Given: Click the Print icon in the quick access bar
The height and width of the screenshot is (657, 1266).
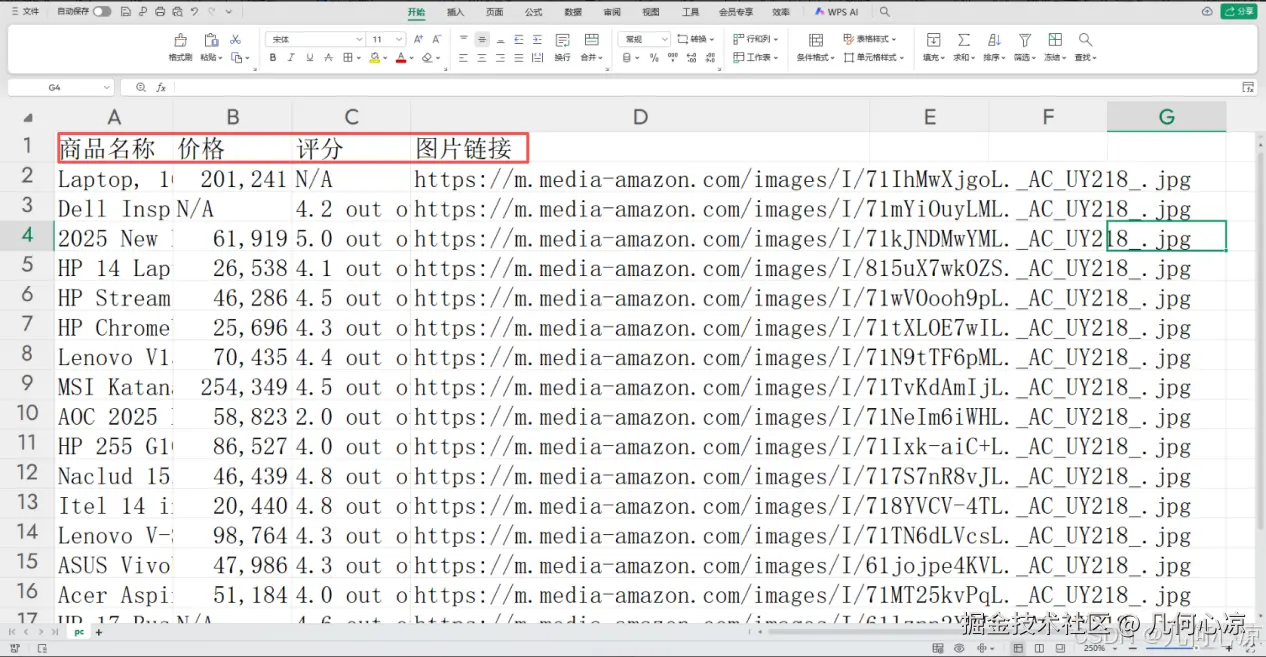Looking at the screenshot, I should (x=159, y=12).
